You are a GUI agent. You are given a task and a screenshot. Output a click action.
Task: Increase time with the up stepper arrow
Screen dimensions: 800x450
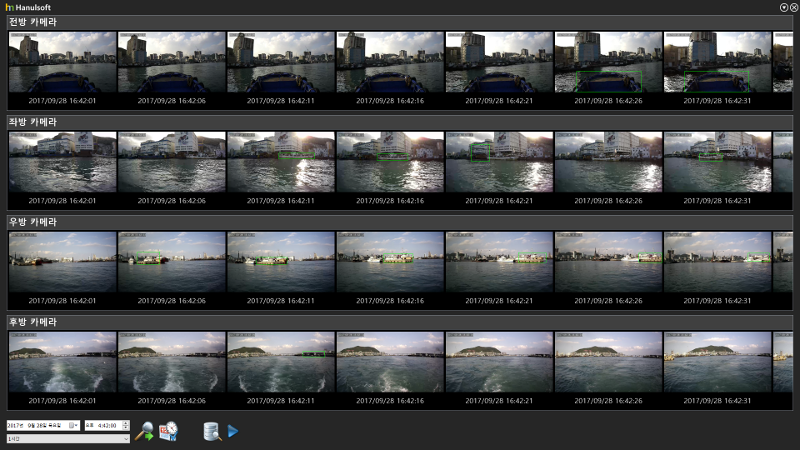125,423
